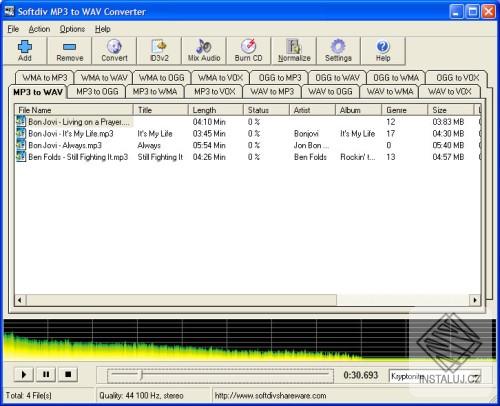Switch to the WMA to OGG tab
Image resolution: width=500 pixels, height=406 pixels.
coord(162,78)
